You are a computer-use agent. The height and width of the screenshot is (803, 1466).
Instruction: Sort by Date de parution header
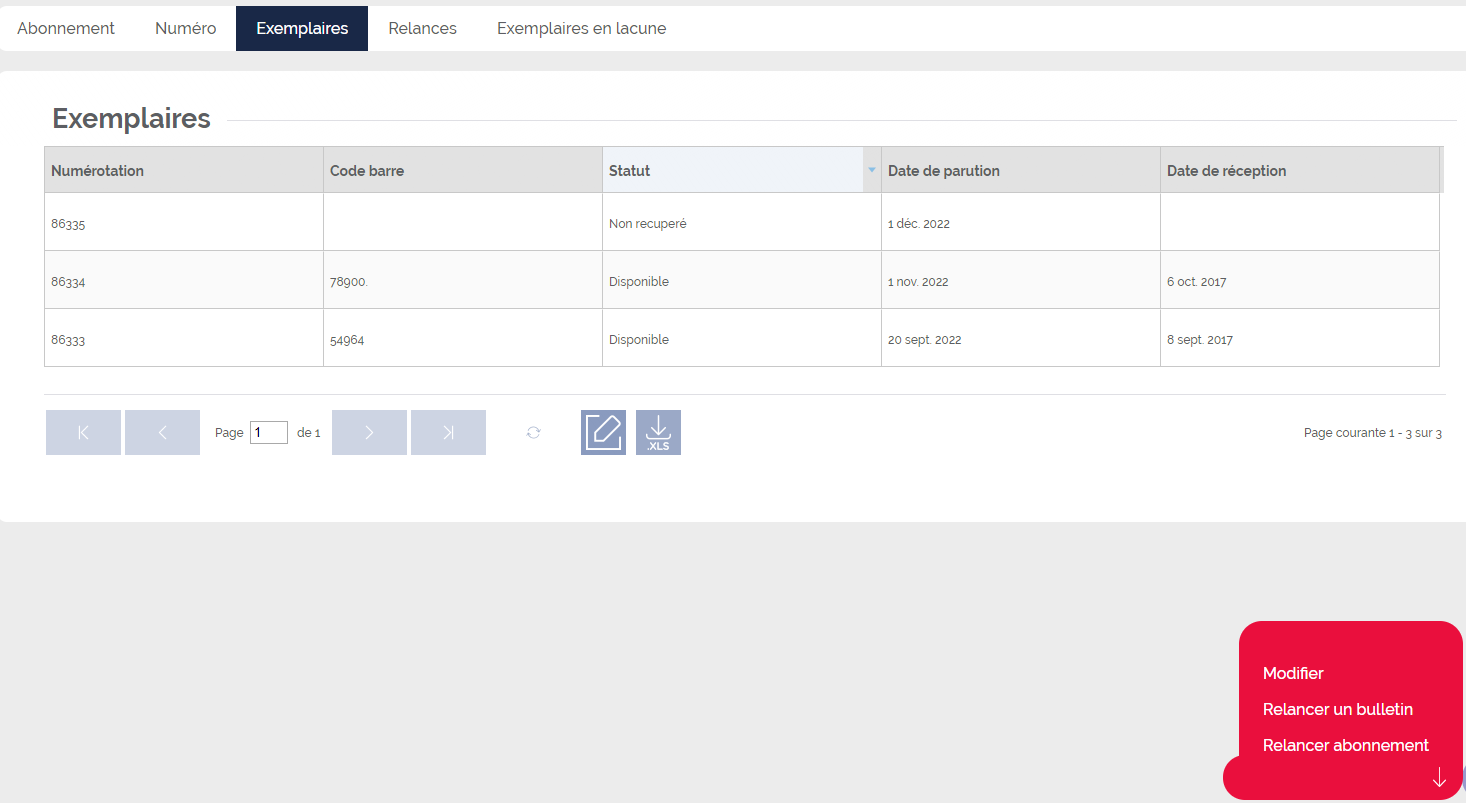point(1020,170)
